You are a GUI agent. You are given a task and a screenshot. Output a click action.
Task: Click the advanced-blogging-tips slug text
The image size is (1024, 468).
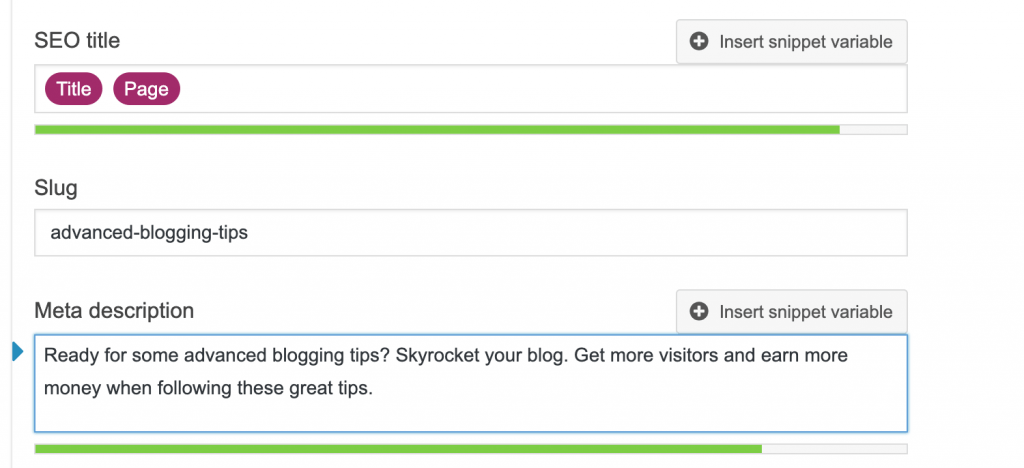click(149, 233)
